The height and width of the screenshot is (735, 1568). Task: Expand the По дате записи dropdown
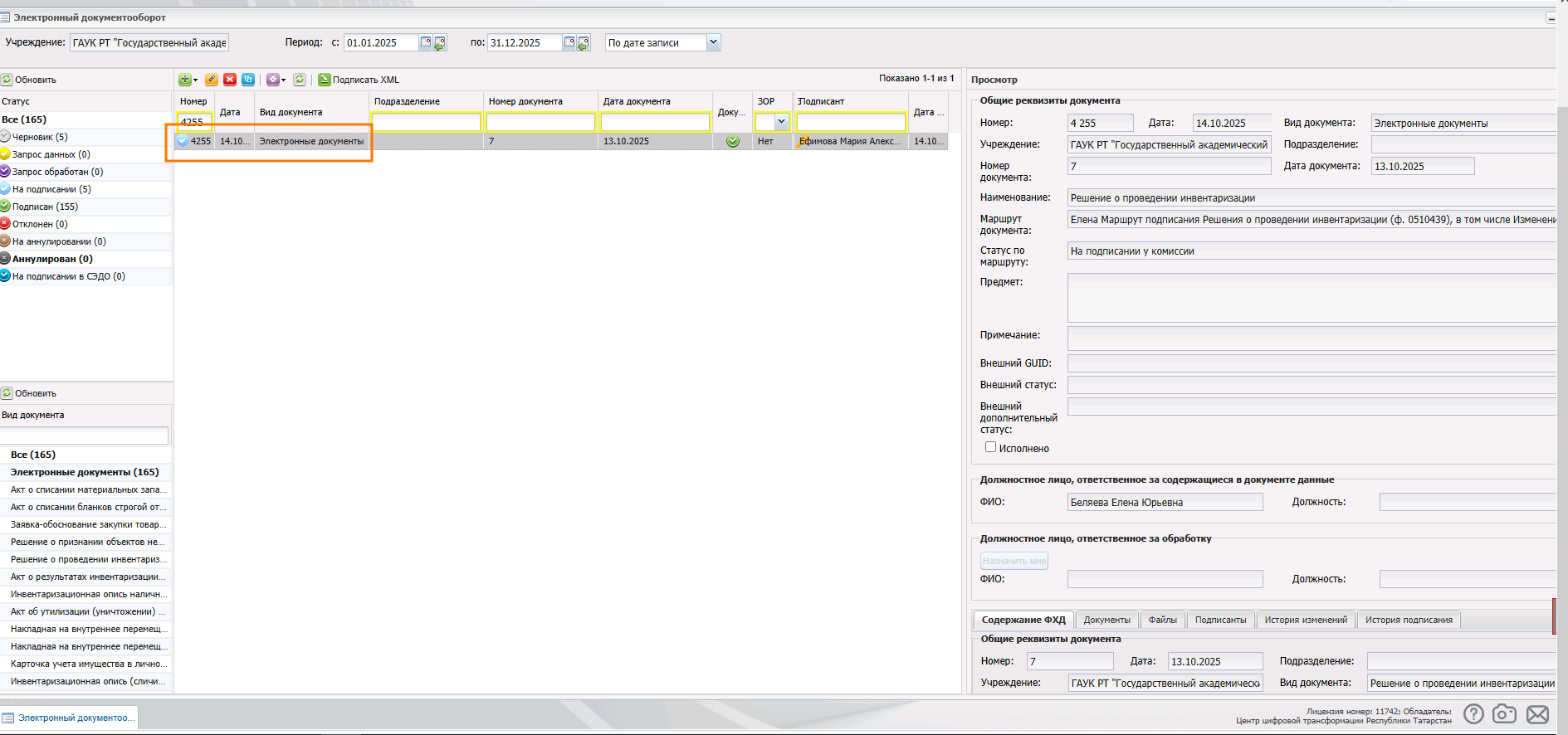click(713, 42)
